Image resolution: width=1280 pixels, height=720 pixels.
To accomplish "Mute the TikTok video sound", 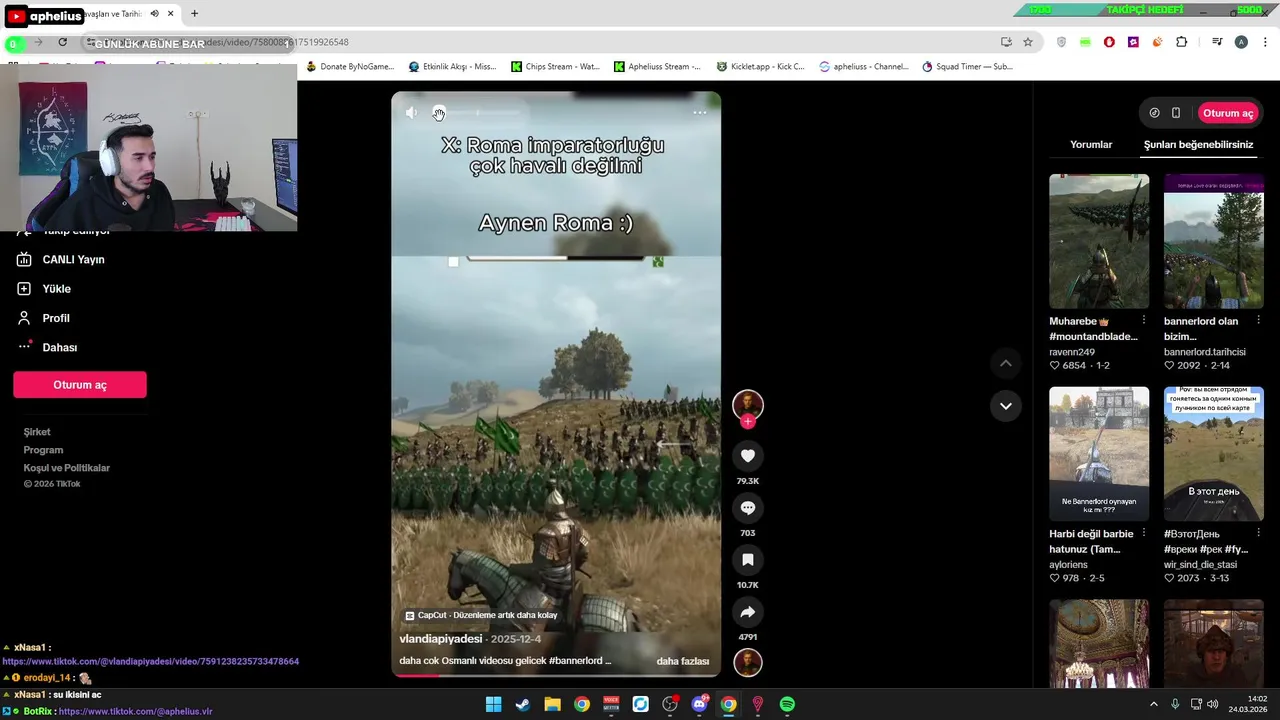I will pos(411,113).
